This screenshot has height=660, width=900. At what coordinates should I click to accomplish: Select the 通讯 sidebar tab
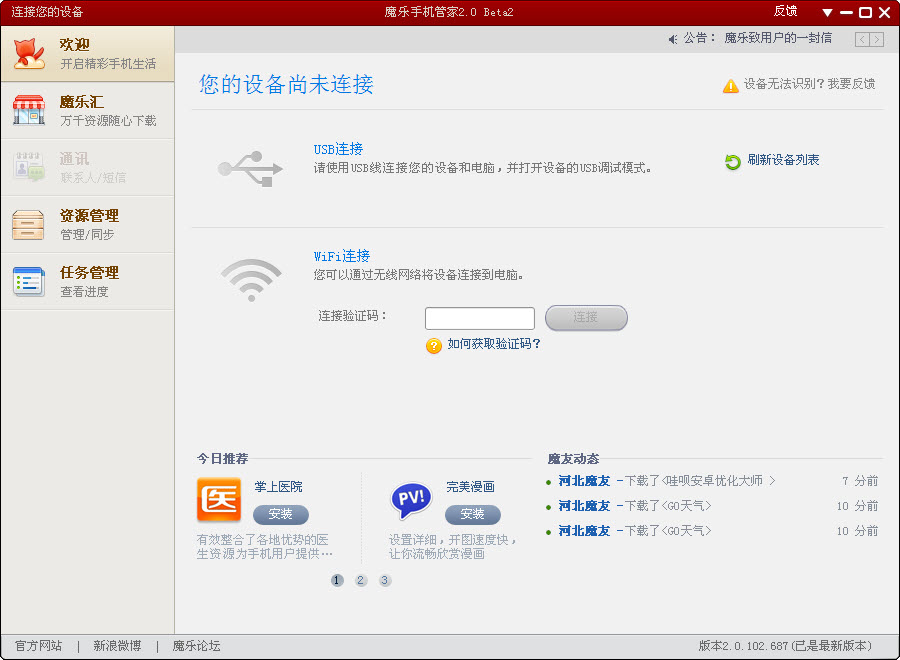[87, 167]
